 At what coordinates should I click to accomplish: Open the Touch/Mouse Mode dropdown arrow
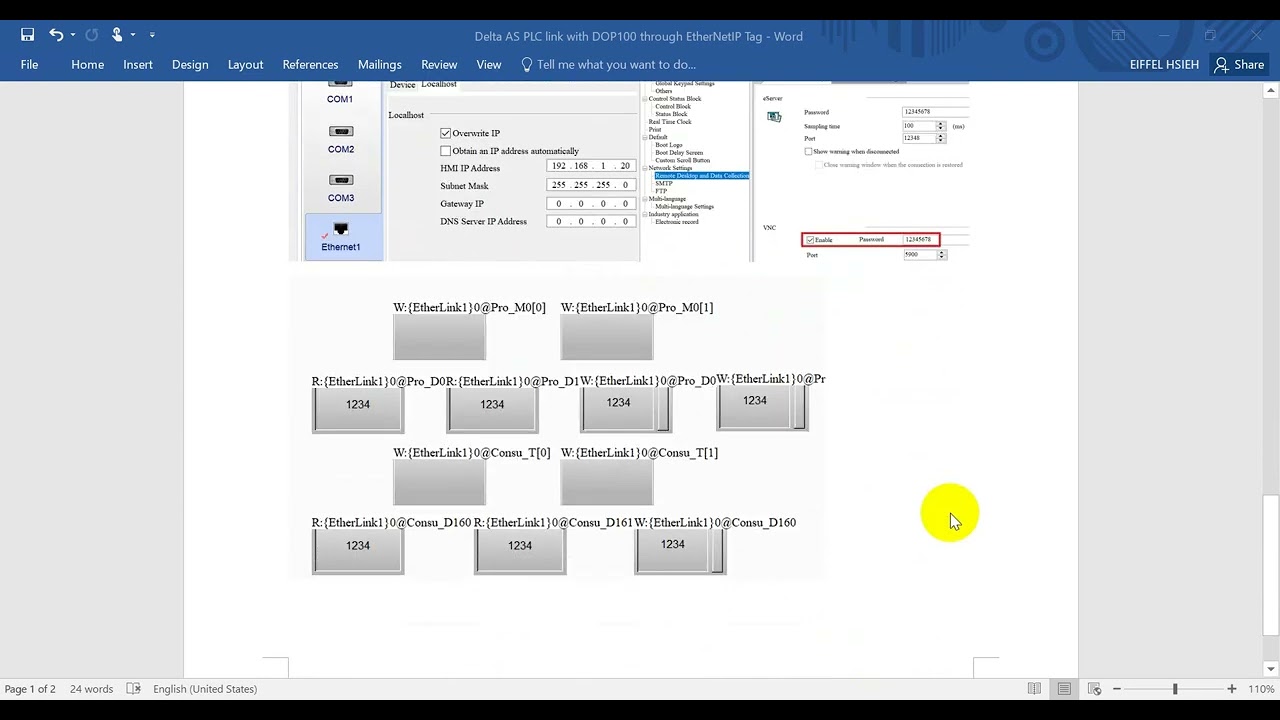tap(133, 35)
